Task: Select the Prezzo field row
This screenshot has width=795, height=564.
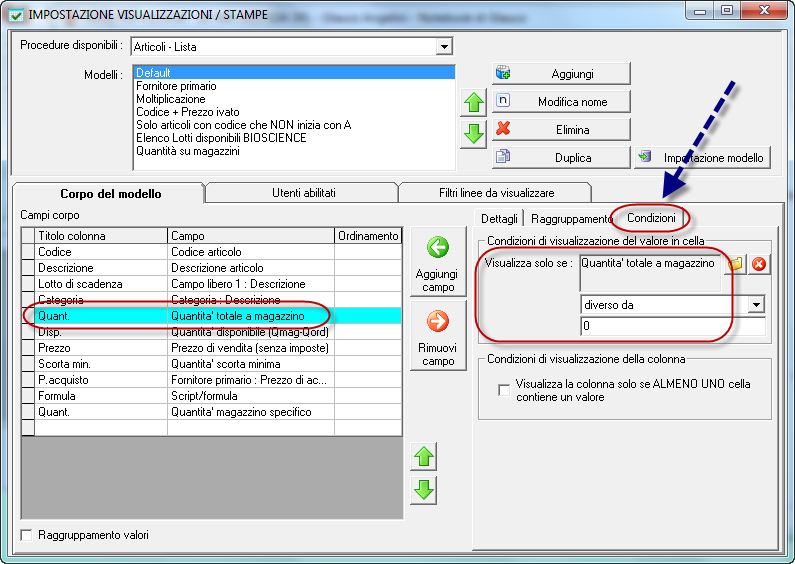Action: coord(212,348)
